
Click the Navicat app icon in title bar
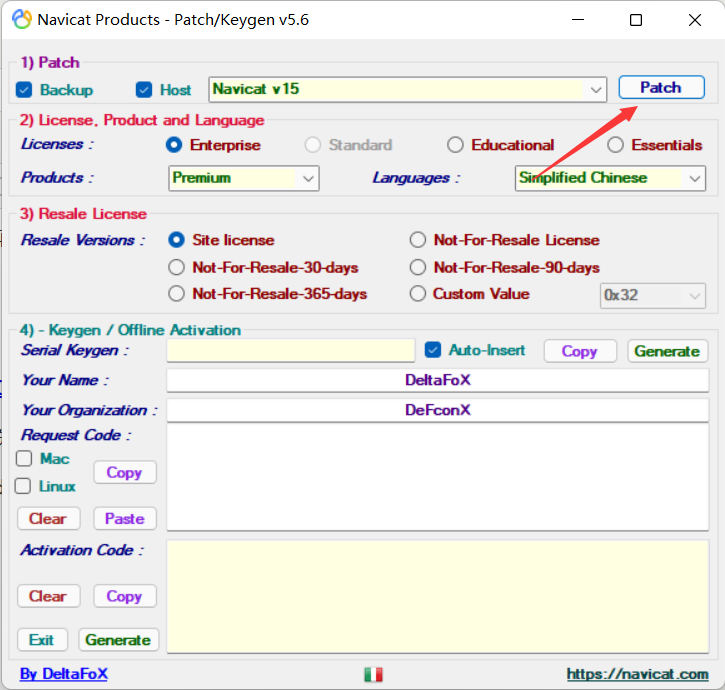click(20, 20)
